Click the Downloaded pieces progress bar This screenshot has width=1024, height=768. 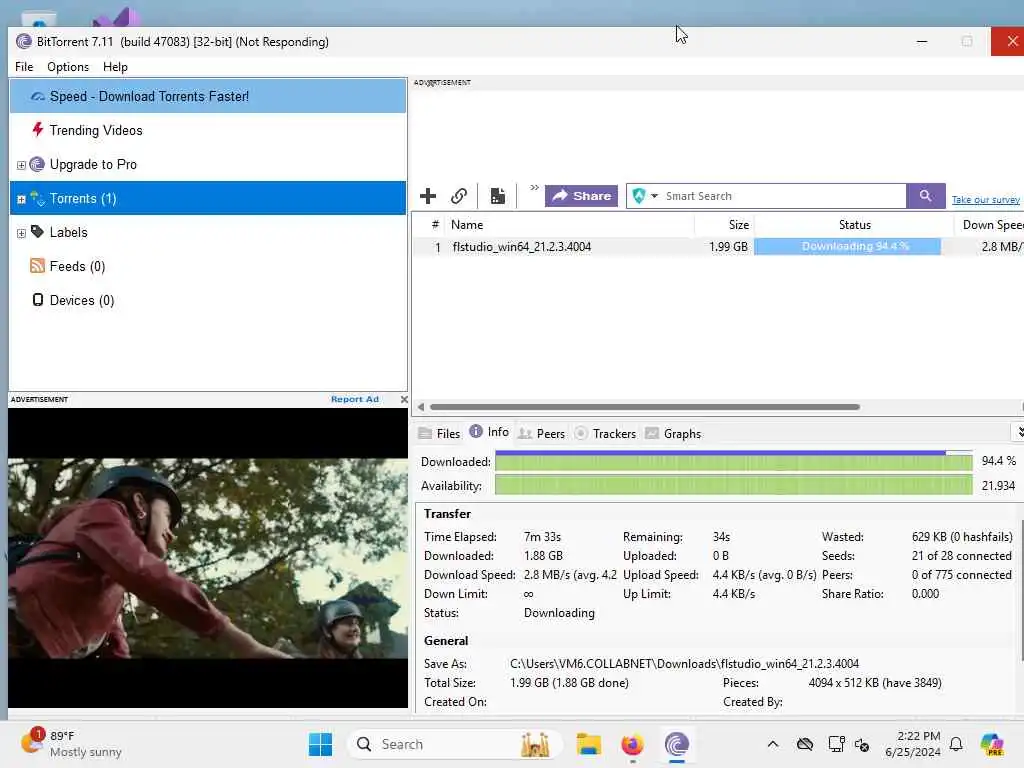coord(733,461)
